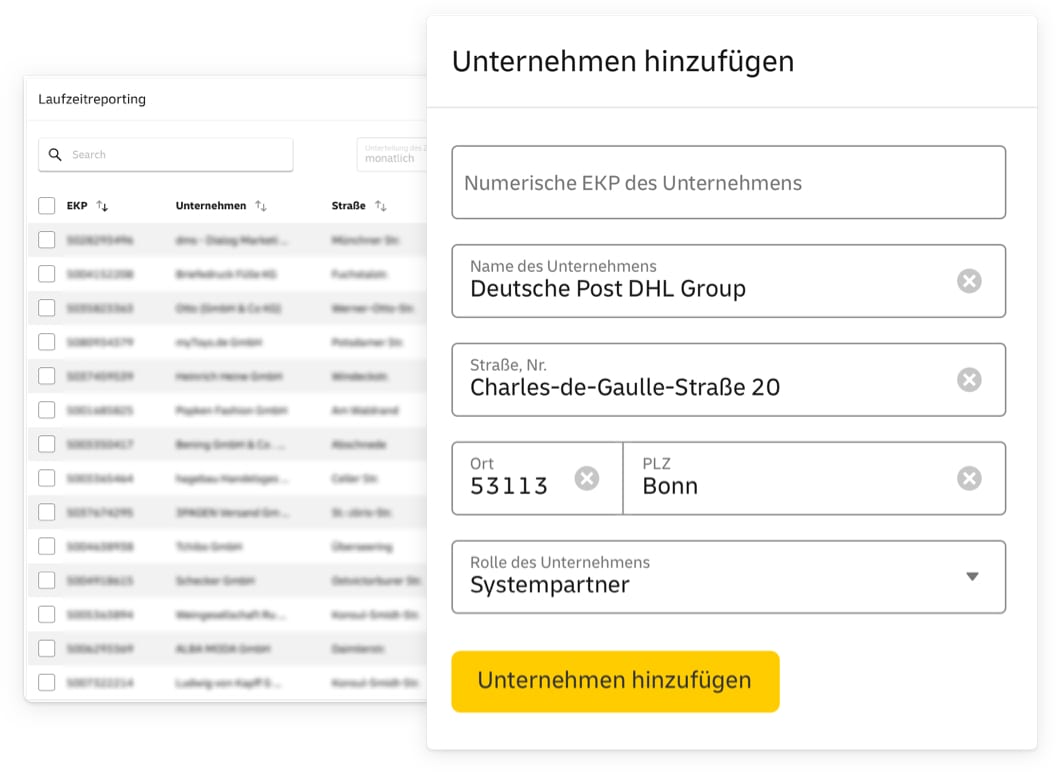Open the Heinrich Heine GmbH table row
Screen dimensions: 1056x772
230,376
